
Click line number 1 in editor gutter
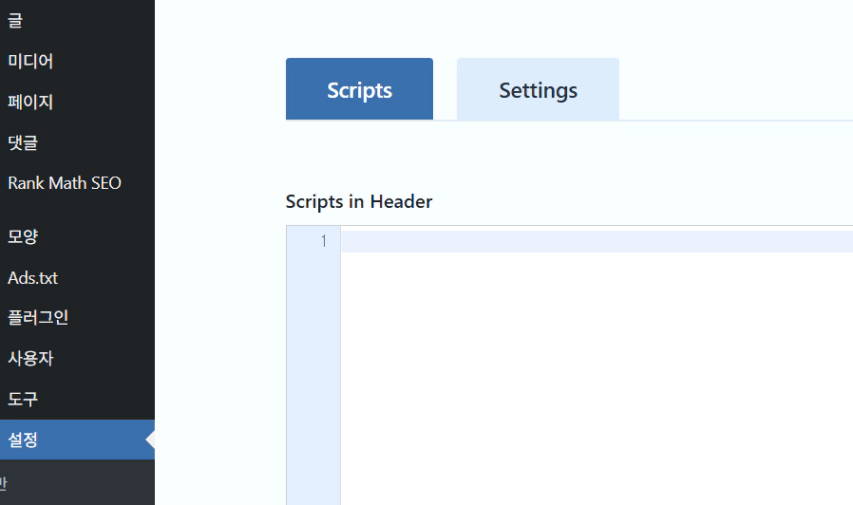pyautogui.click(x=323, y=241)
